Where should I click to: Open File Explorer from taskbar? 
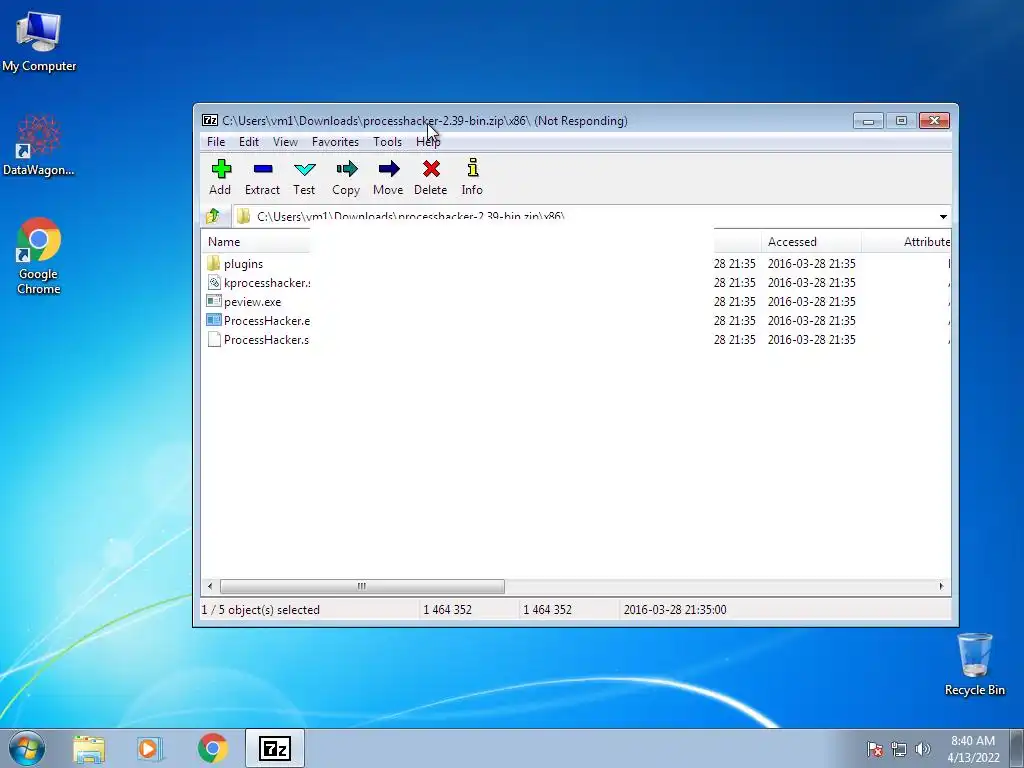click(89, 749)
